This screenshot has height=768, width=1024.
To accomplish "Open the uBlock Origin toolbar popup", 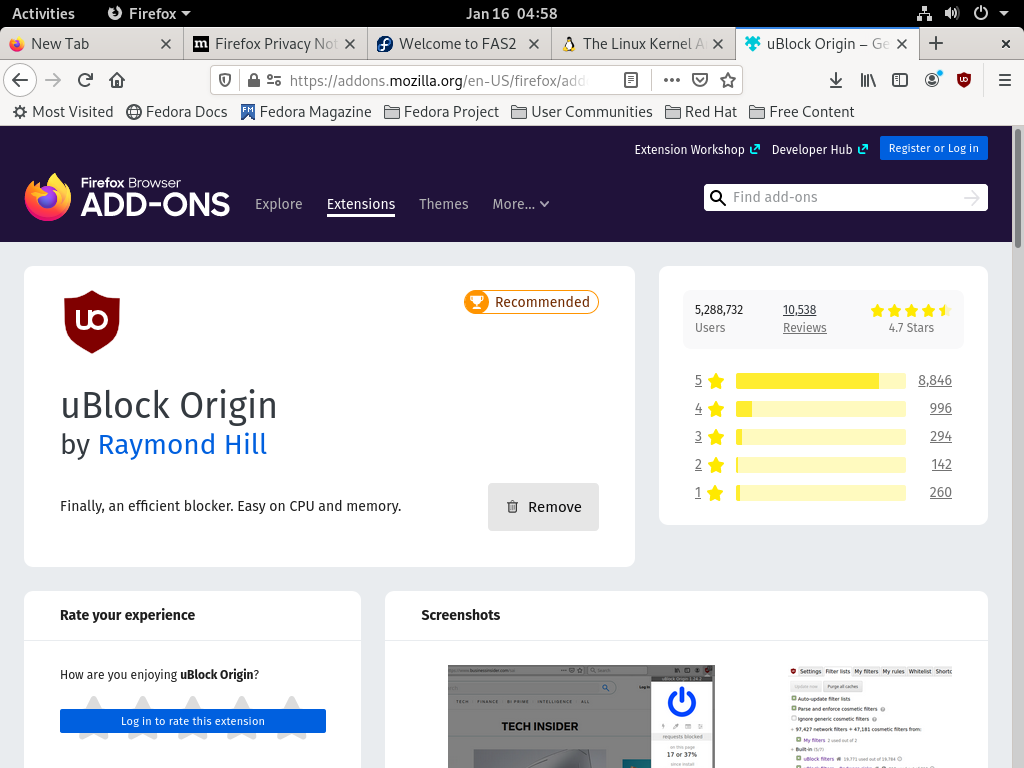I will [964, 80].
